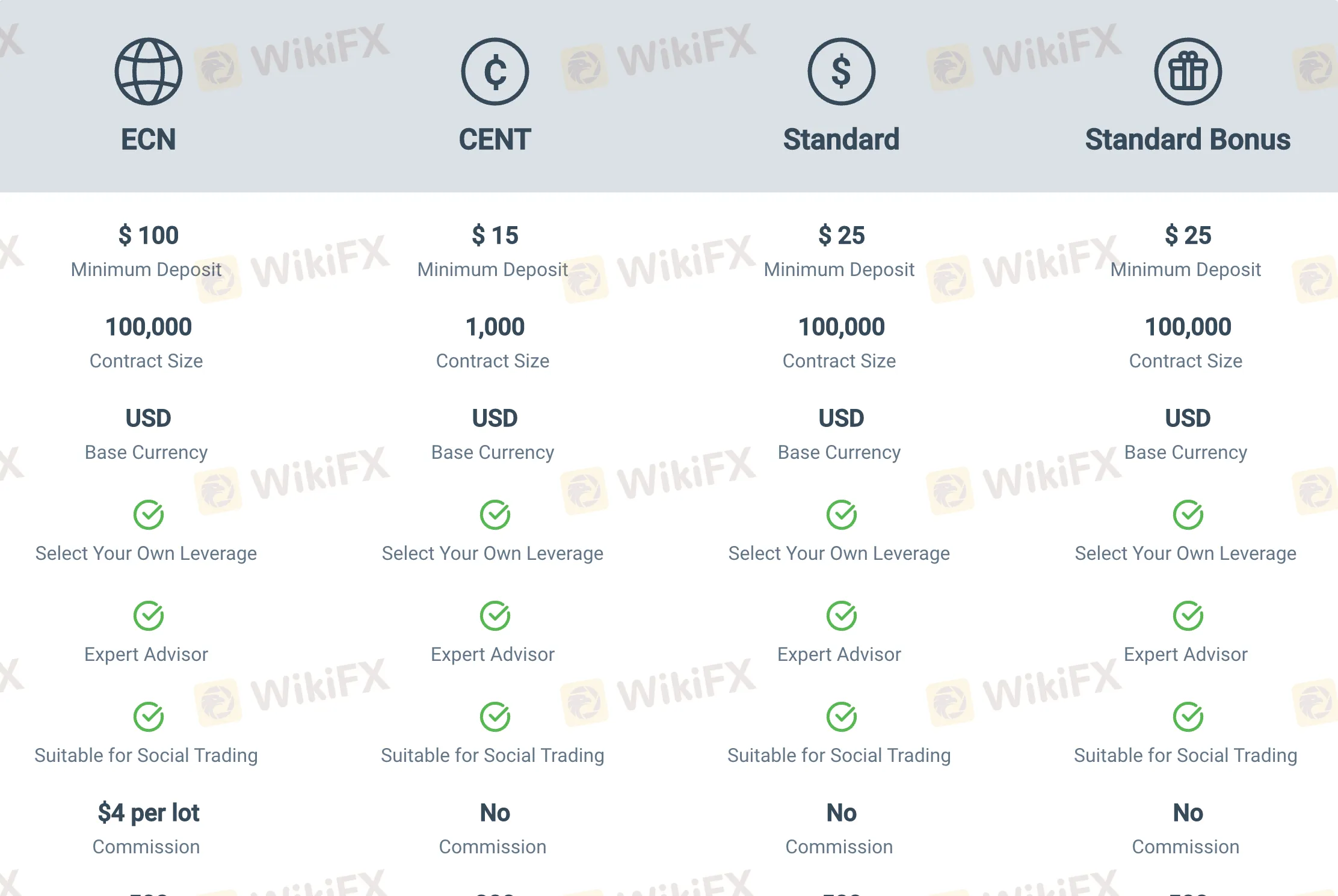1338x896 pixels.
Task: Select the CENT cent-sign icon
Action: point(495,72)
